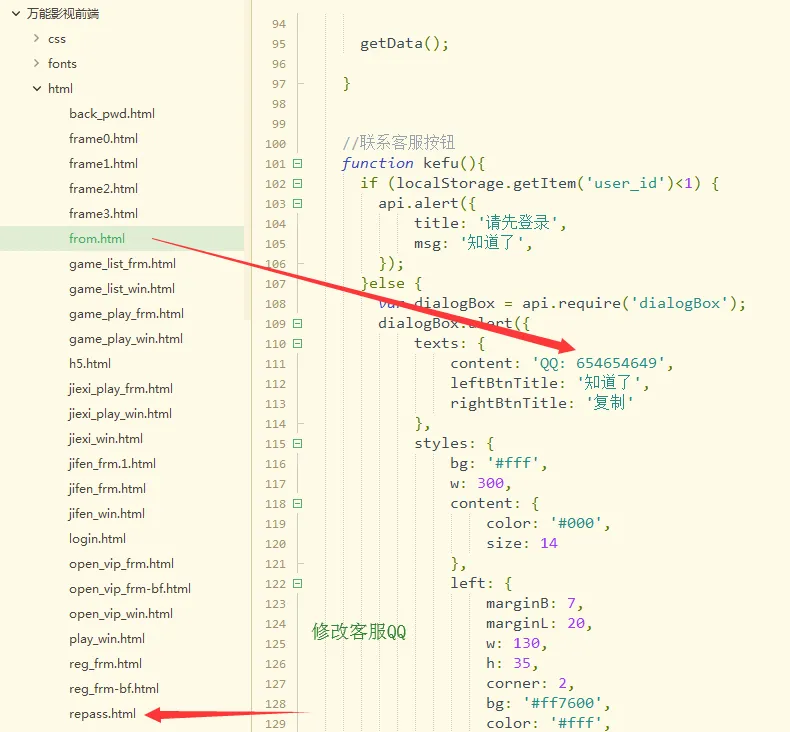The image size is (790, 732).
Task: Open from.html in the file tree
Action: 97,239
